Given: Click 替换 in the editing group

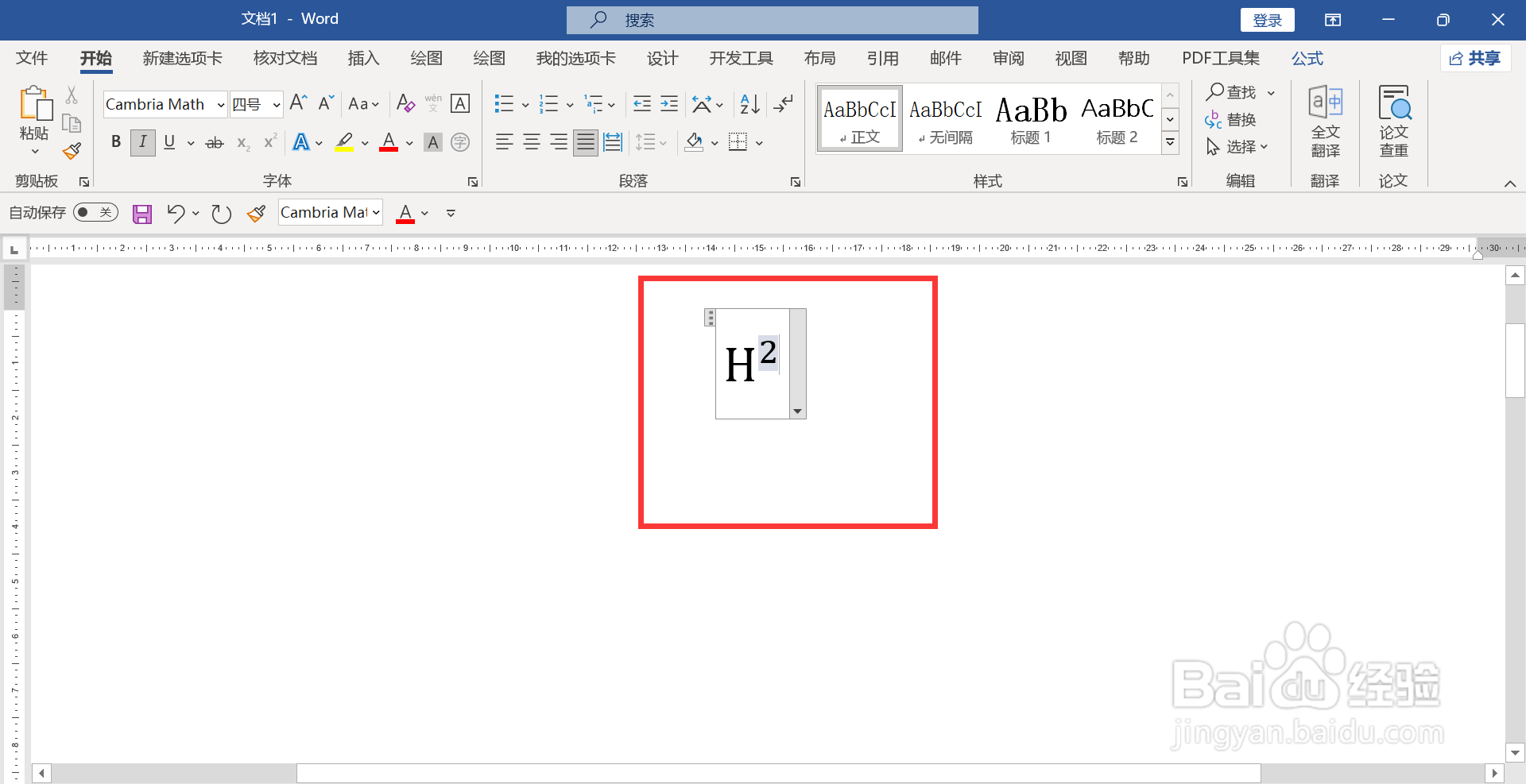Looking at the screenshot, I should click(1231, 120).
